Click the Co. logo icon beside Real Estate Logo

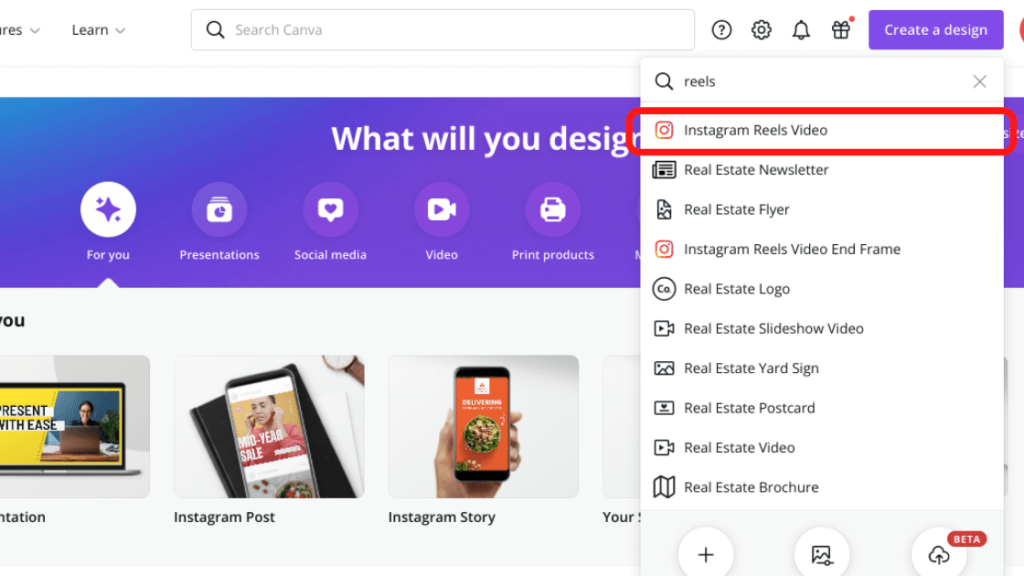[x=664, y=289]
